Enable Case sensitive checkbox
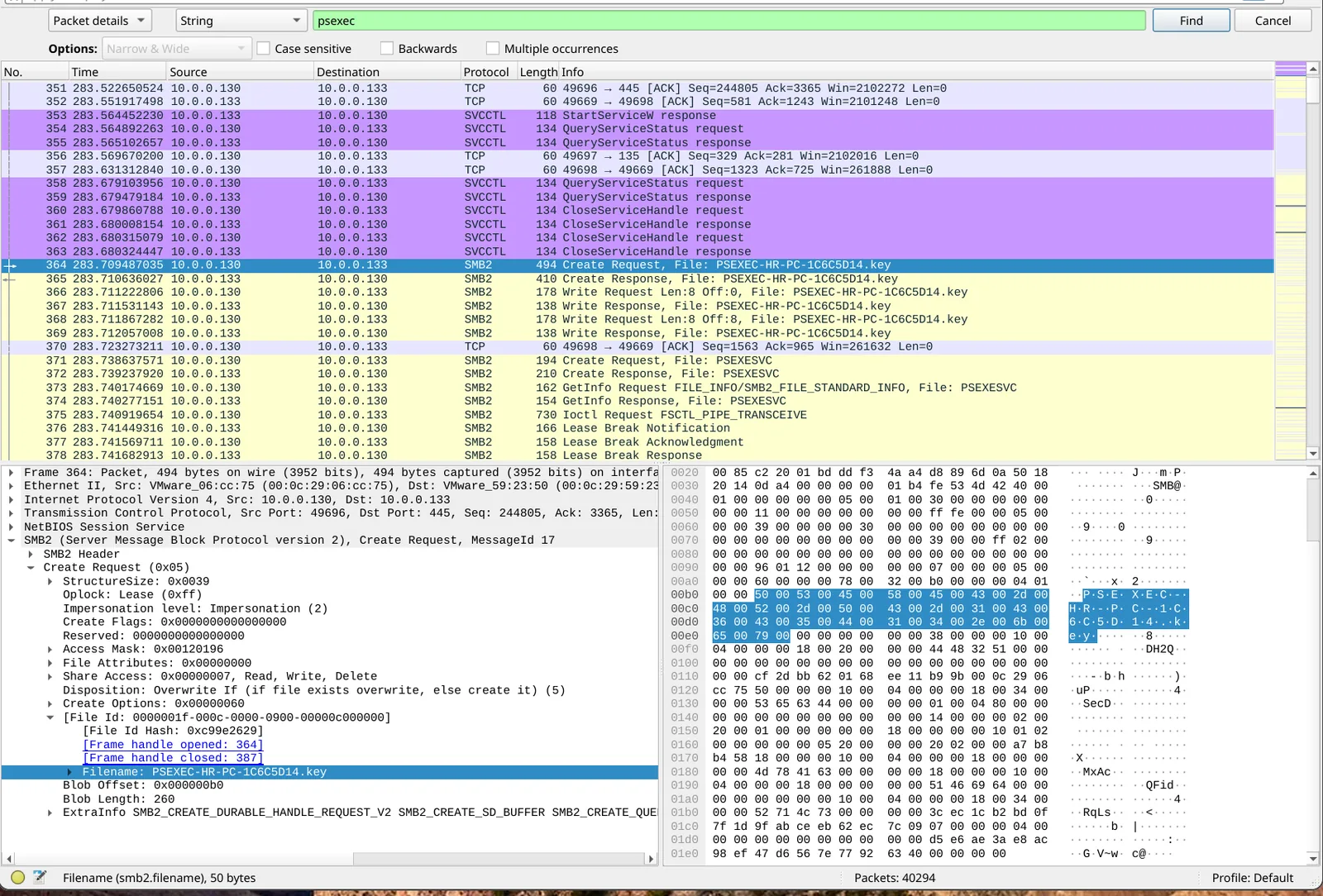 point(264,49)
